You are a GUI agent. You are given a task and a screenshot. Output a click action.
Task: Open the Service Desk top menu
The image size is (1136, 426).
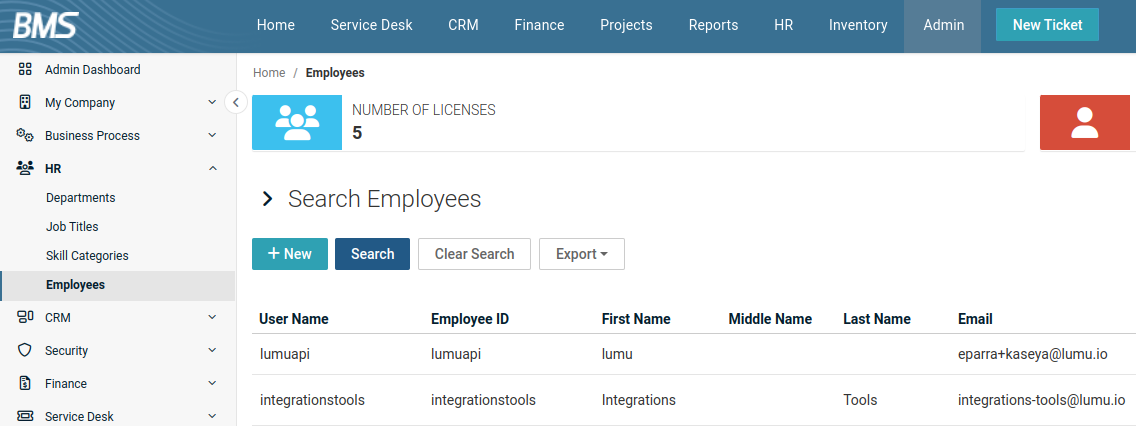(x=371, y=25)
